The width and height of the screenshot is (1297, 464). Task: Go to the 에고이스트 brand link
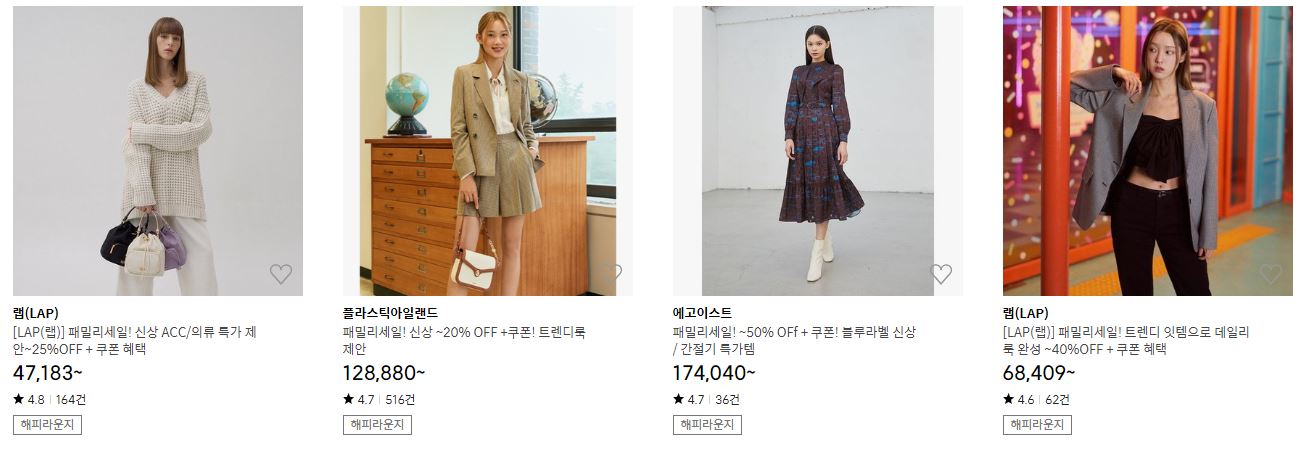tap(702, 313)
